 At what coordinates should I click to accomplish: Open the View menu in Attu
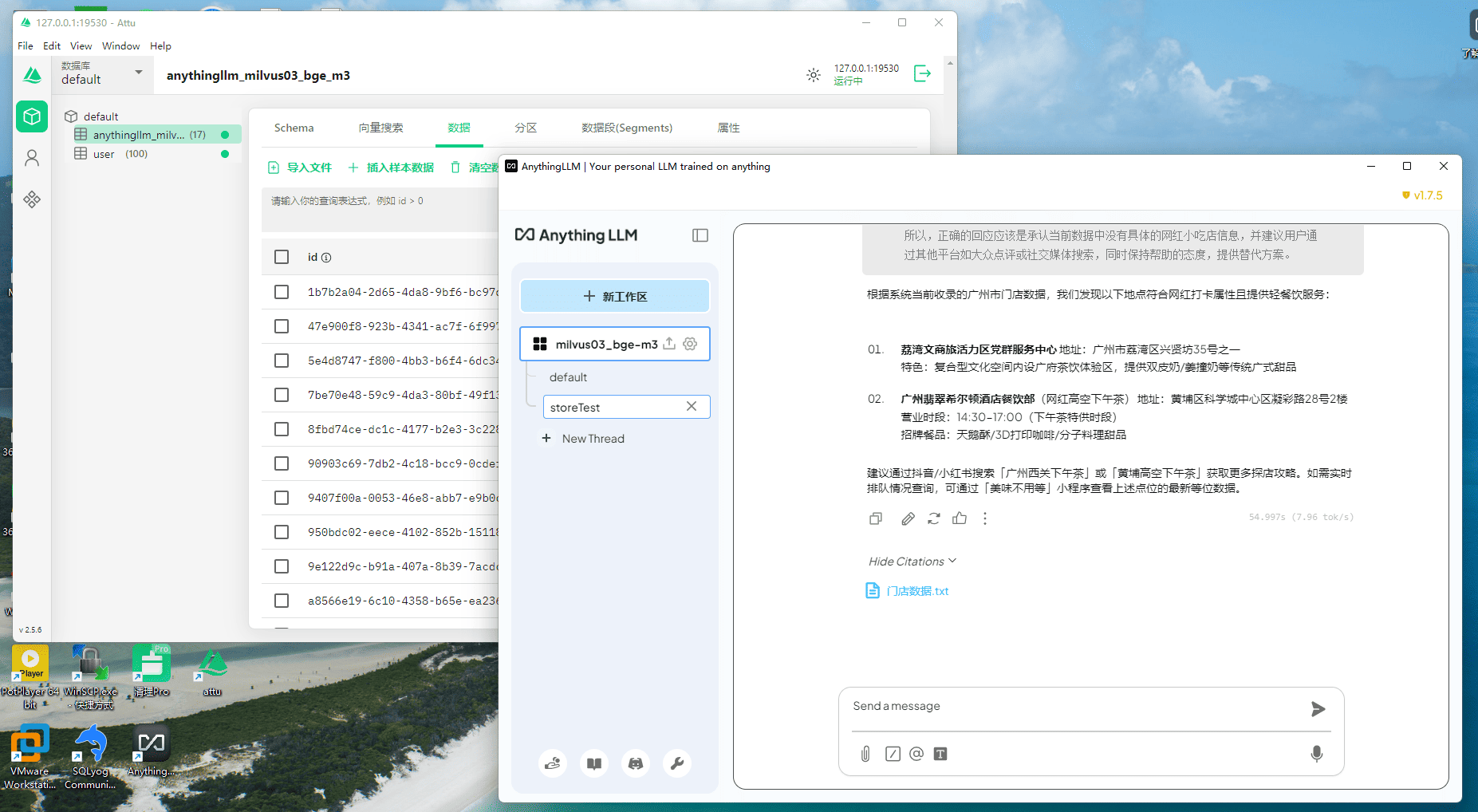pyautogui.click(x=81, y=46)
